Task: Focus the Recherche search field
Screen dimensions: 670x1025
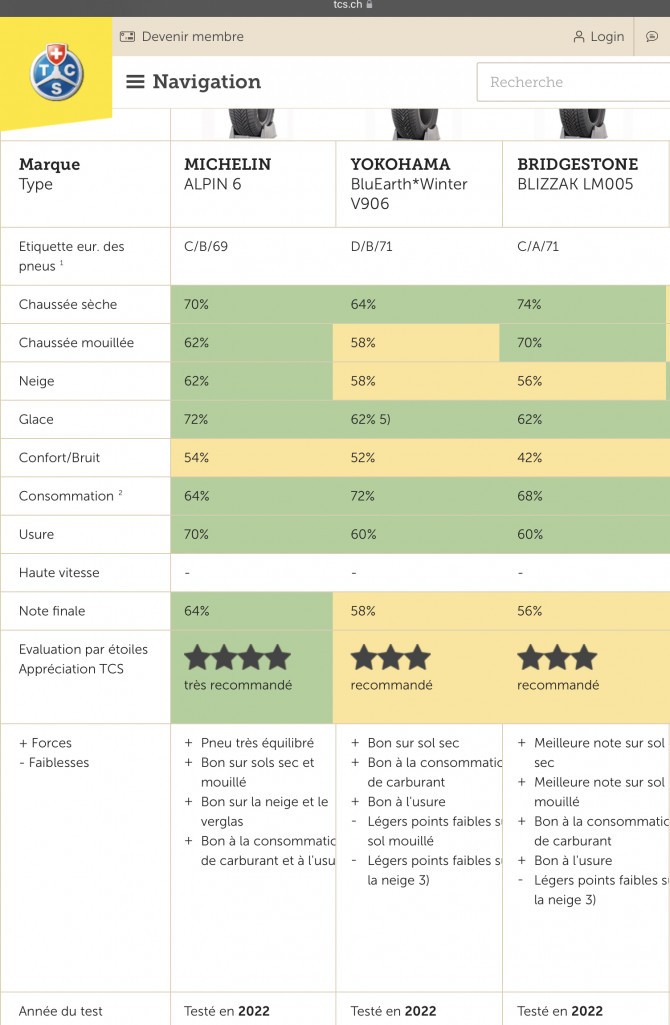Action: (x=573, y=82)
